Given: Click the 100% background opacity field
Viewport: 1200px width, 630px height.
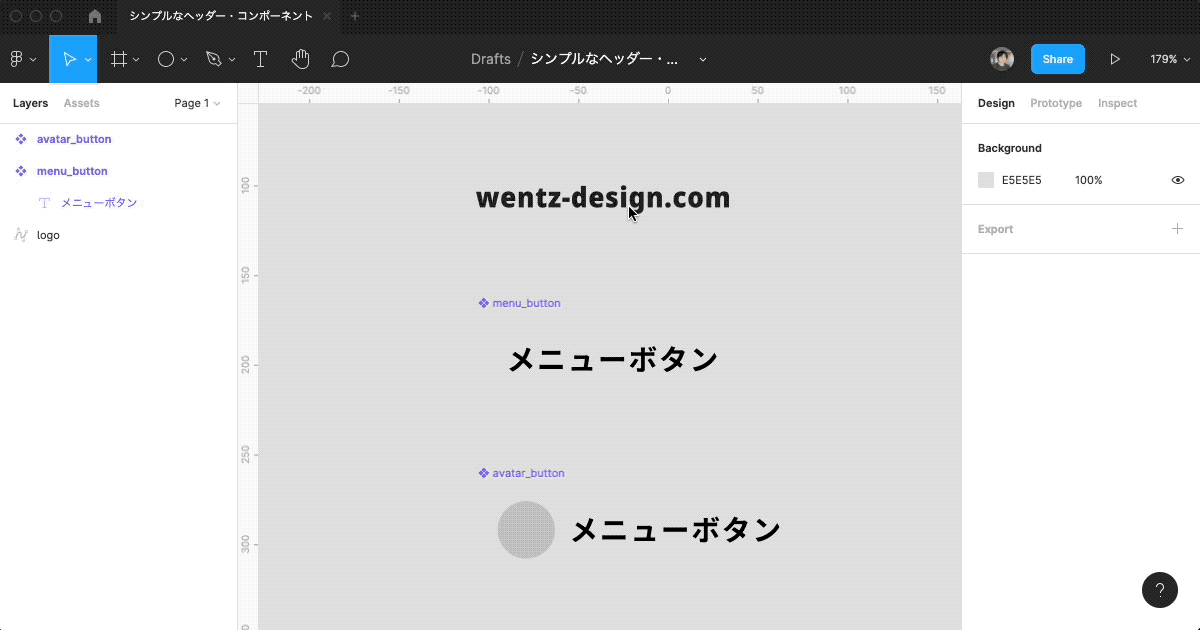Looking at the screenshot, I should pos(1089,180).
